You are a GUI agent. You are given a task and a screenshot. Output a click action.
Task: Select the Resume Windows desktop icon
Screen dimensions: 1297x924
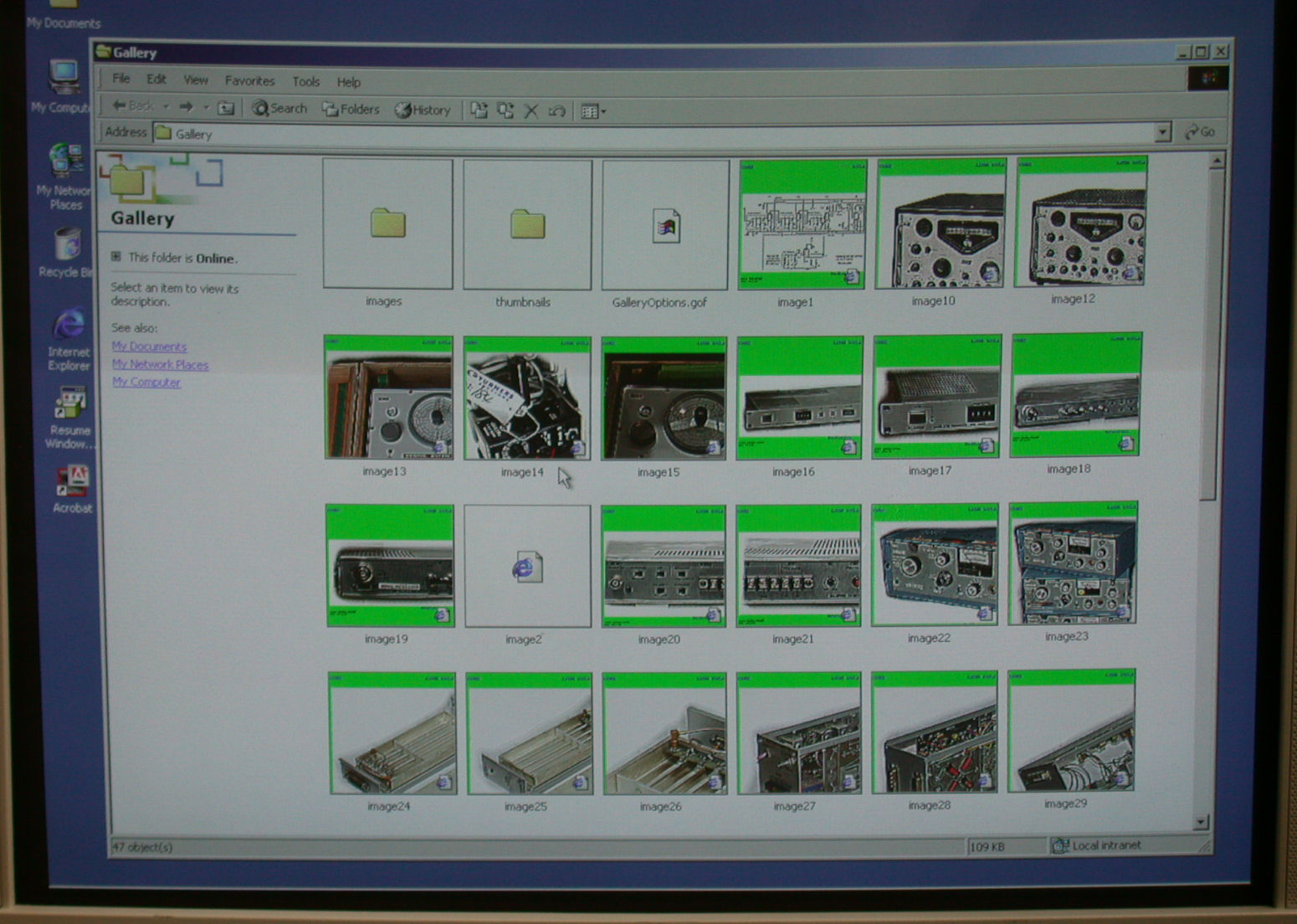[69, 418]
